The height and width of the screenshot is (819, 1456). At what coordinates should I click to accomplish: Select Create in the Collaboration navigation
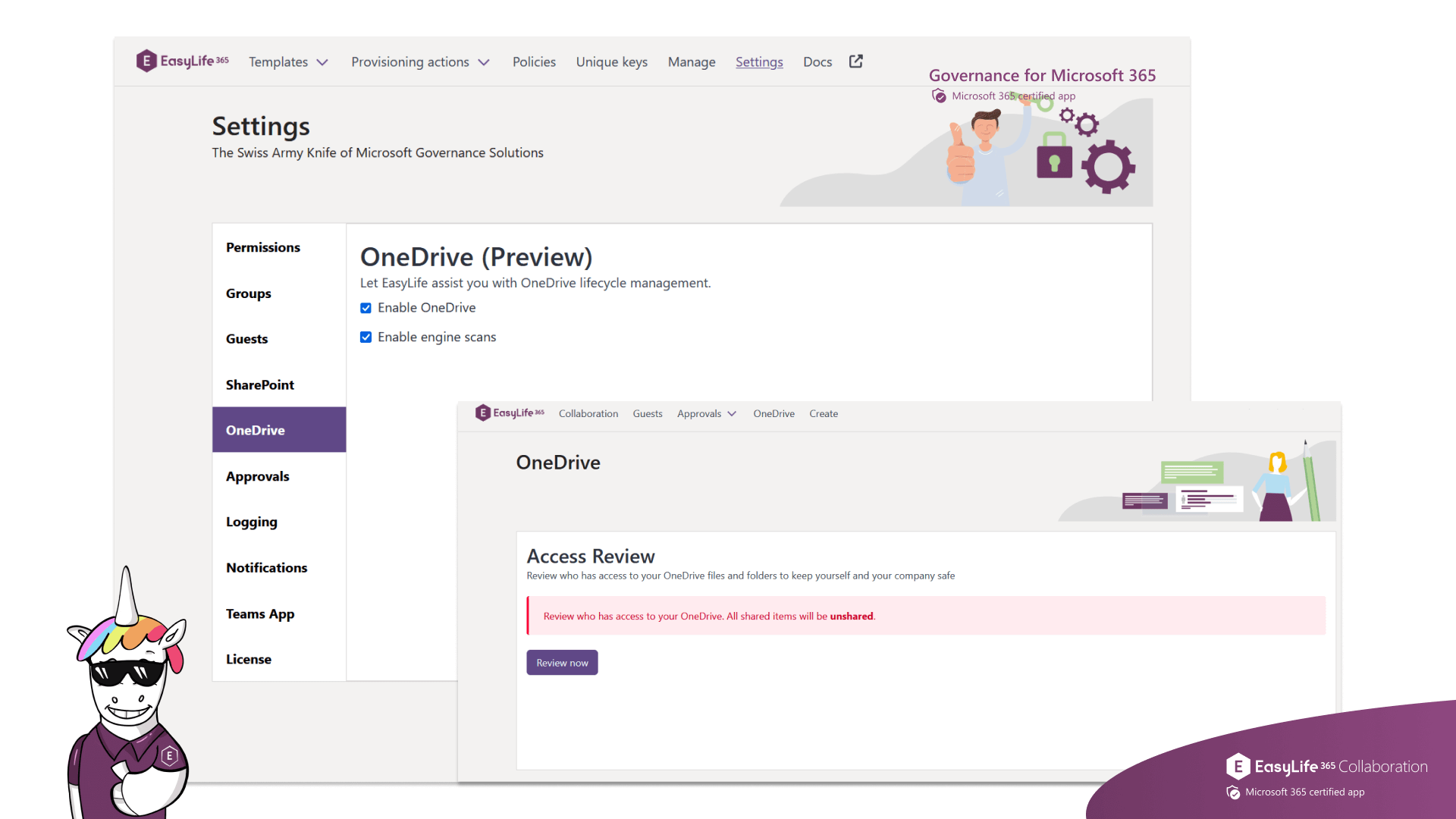[x=824, y=413]
